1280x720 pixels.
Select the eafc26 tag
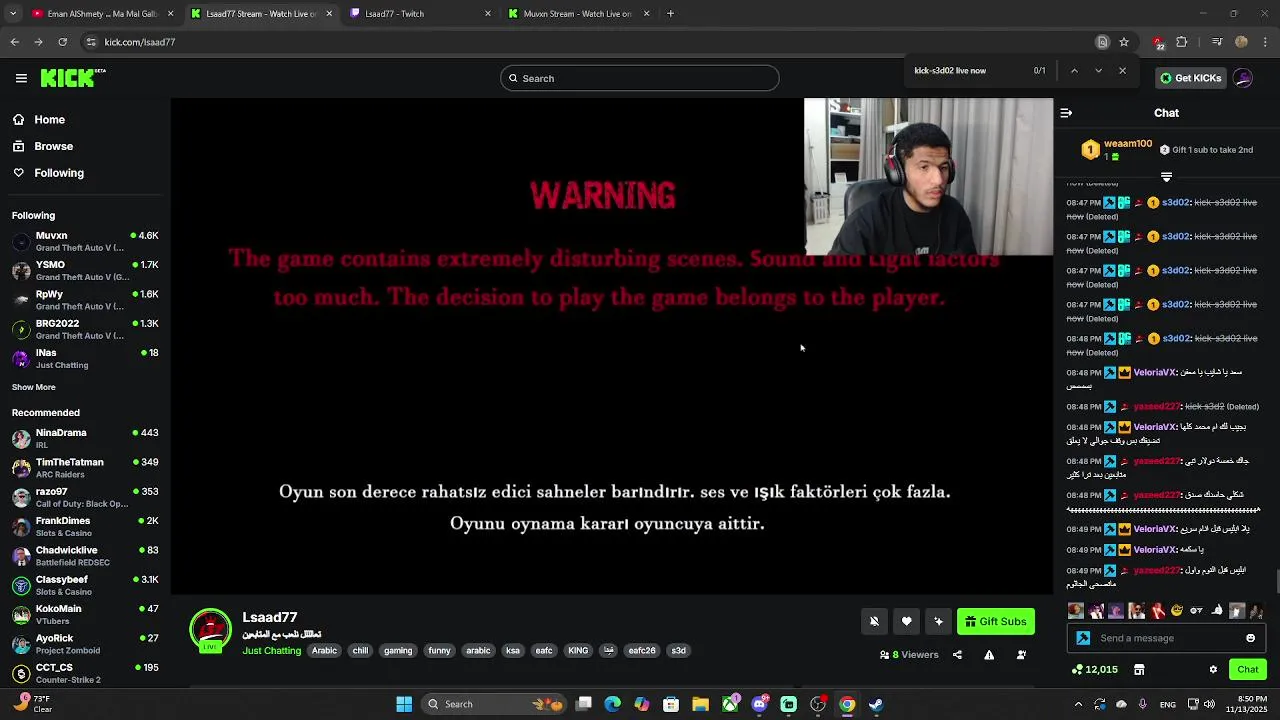pyautogui.click(x=642, y=650)
